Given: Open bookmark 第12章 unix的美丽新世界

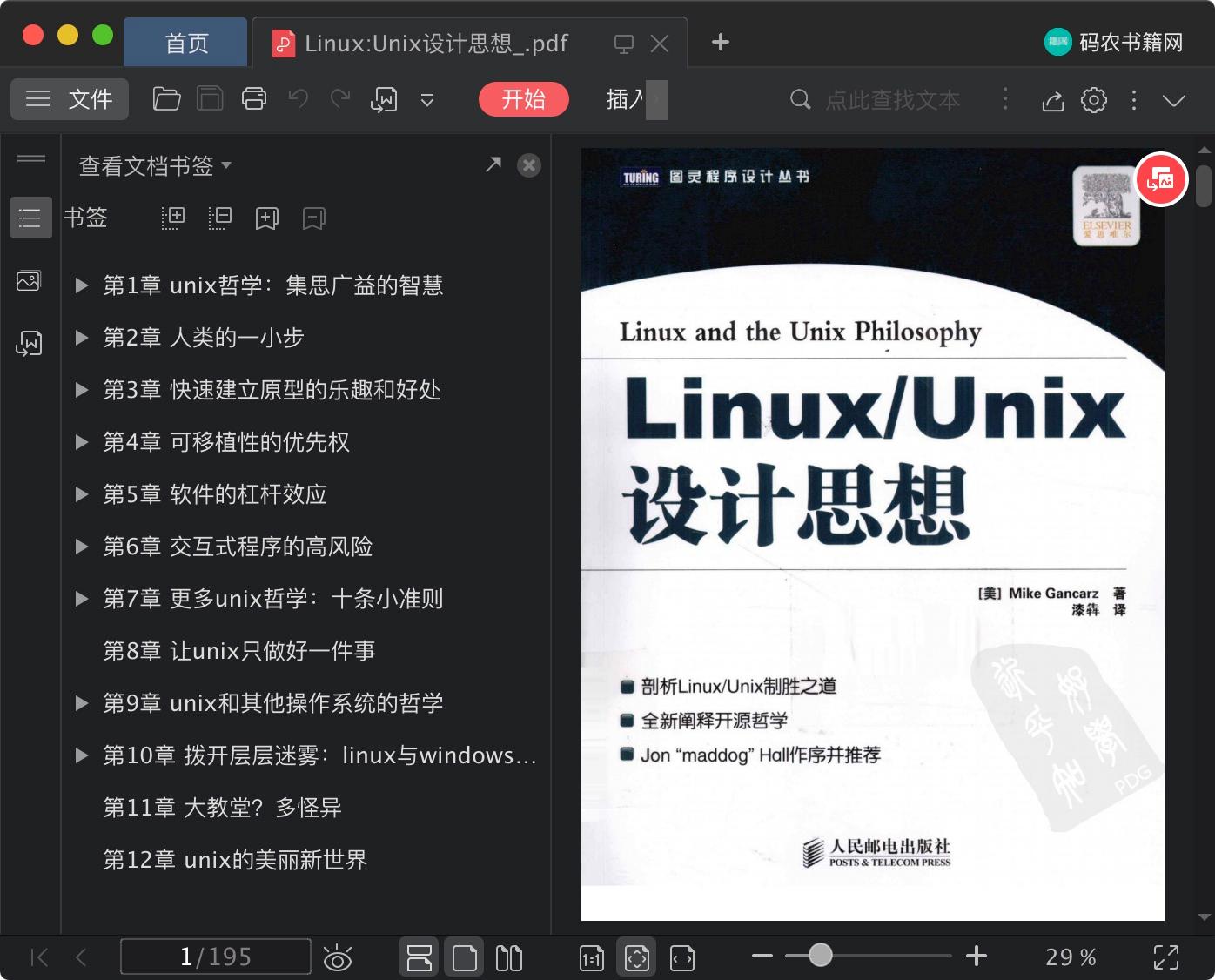Looking at the screenshot, I should pos(235,860).
